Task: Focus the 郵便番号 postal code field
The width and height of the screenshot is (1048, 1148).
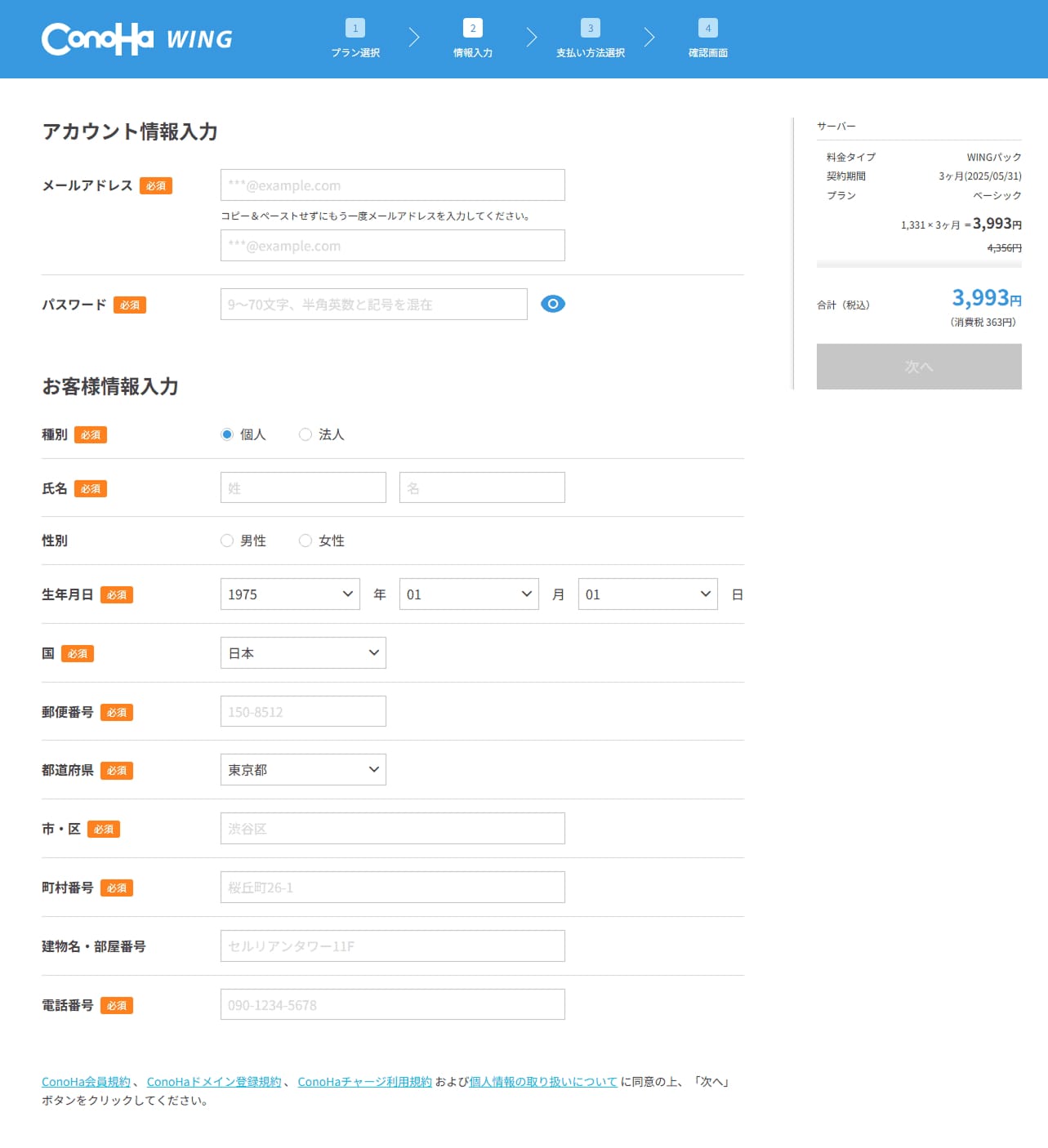Action: pyautogui.click(x=303, y=712)
